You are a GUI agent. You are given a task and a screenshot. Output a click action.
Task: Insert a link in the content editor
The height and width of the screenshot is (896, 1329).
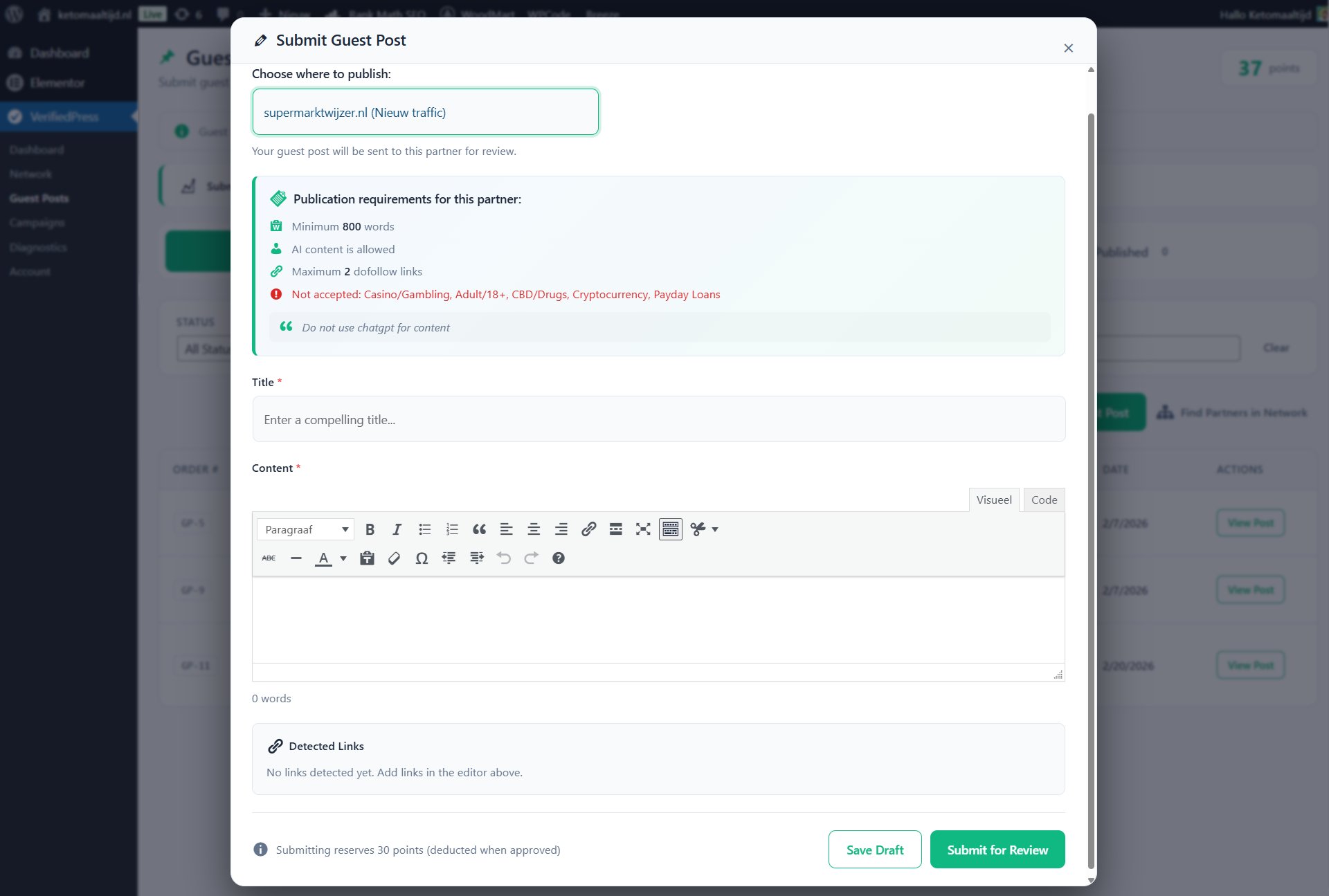click(589, 529)
